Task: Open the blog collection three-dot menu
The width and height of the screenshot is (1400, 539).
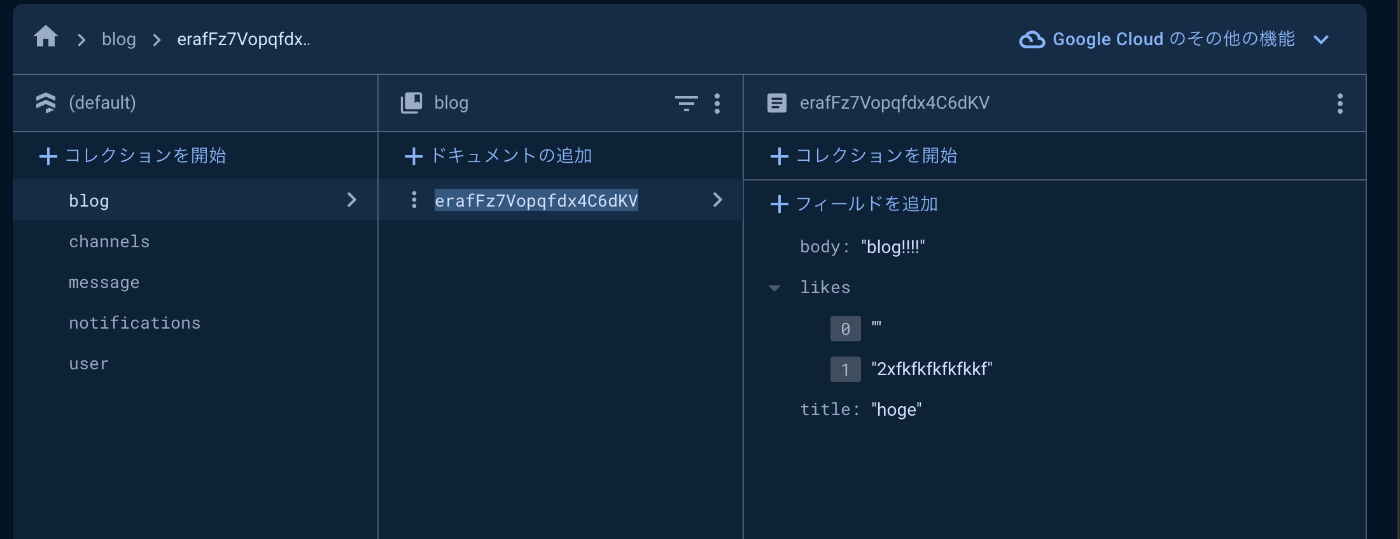Action: 716,103
